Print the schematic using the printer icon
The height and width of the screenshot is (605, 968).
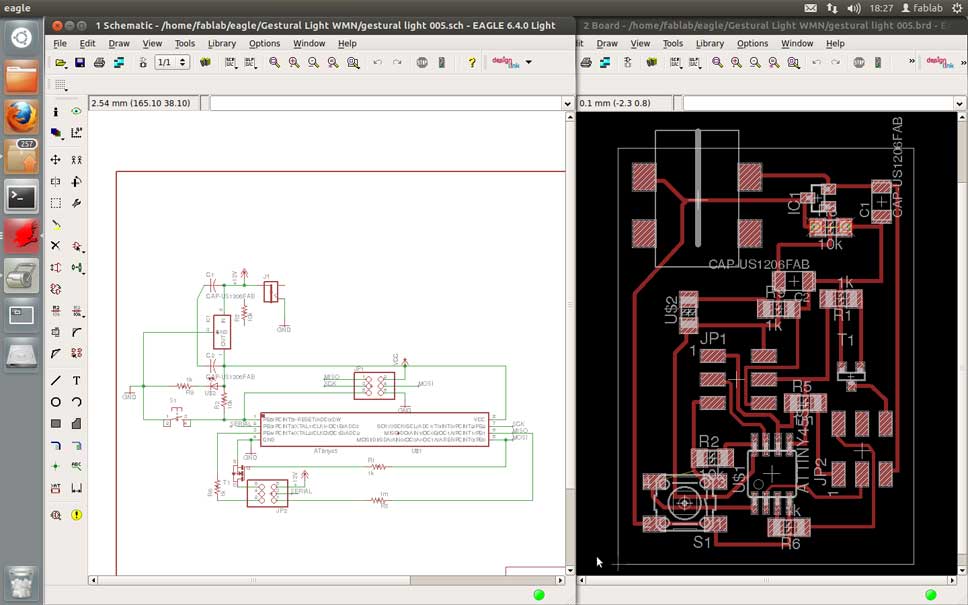[x=99, y=62]
